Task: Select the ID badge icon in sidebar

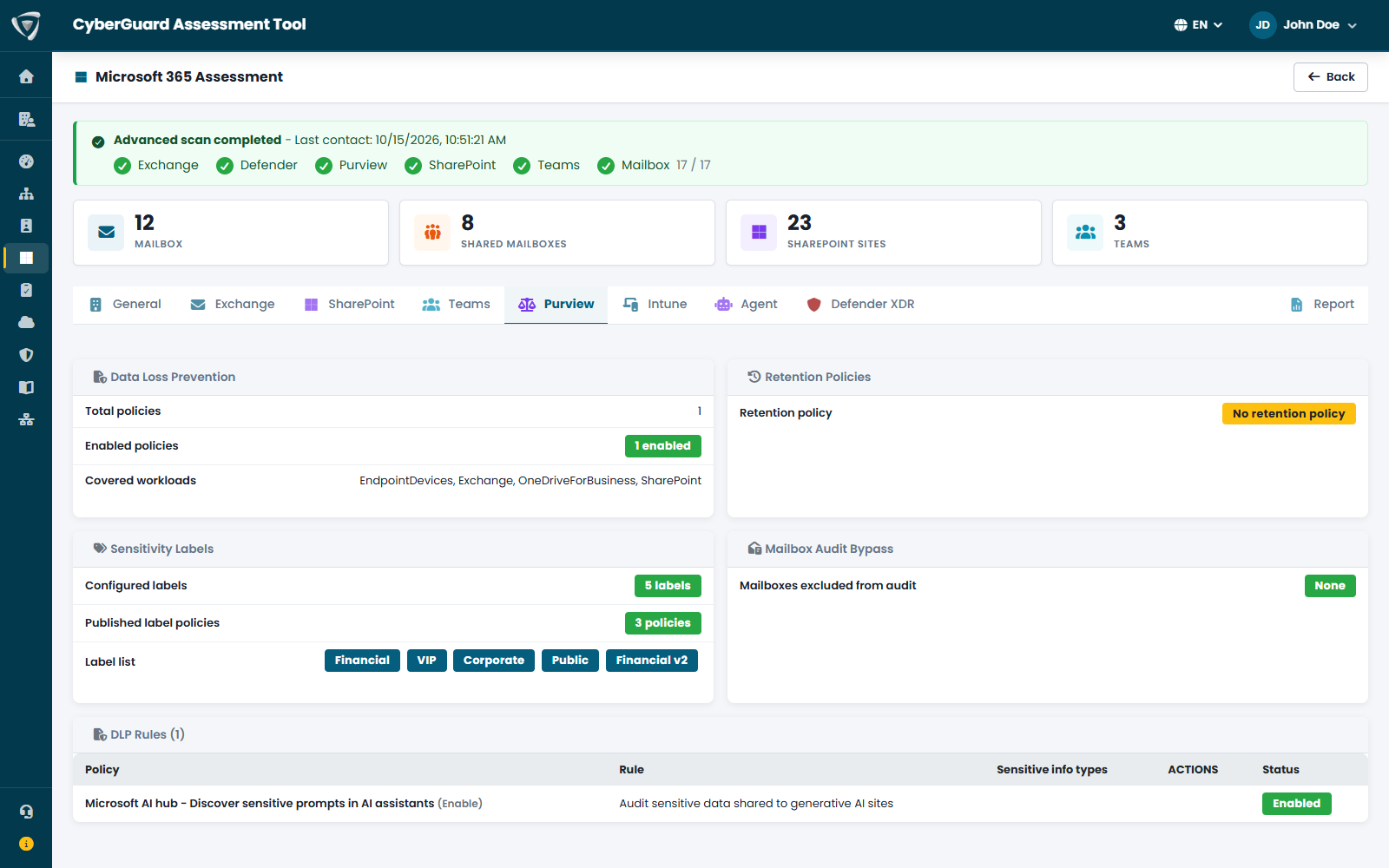Action: [26, 226]
